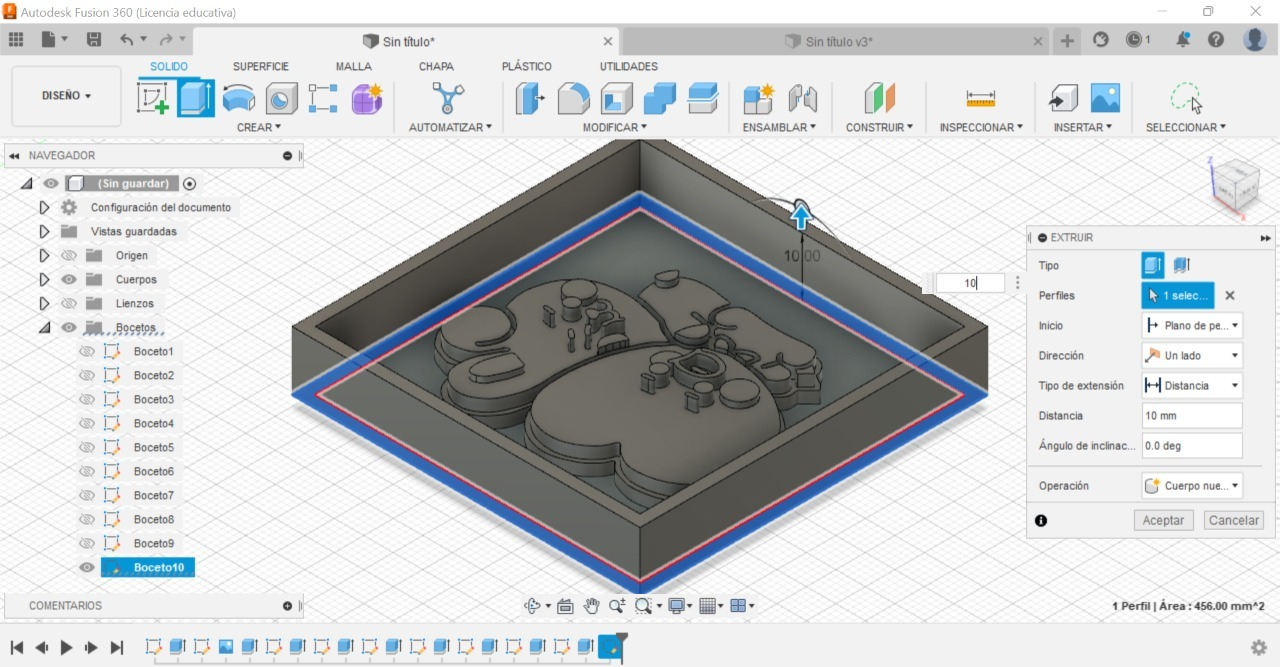This screenshot has width=1280, height=667.
Task: Open notifications bell icon
Action: click(x=1183, y=40)
